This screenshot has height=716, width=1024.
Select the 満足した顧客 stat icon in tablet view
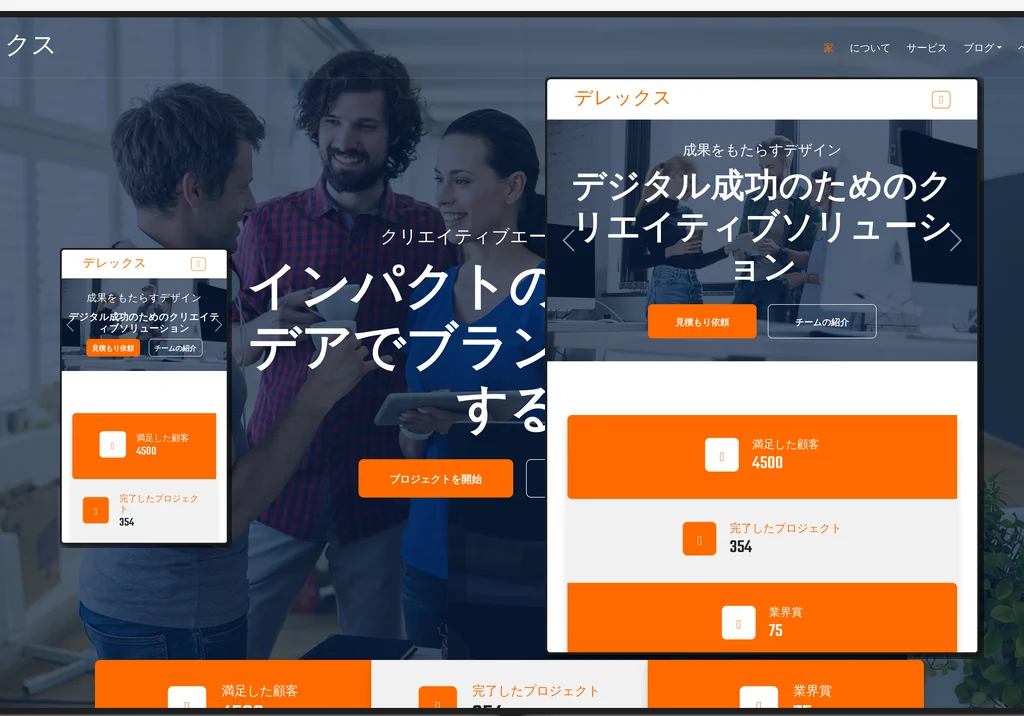click(722, 455)
